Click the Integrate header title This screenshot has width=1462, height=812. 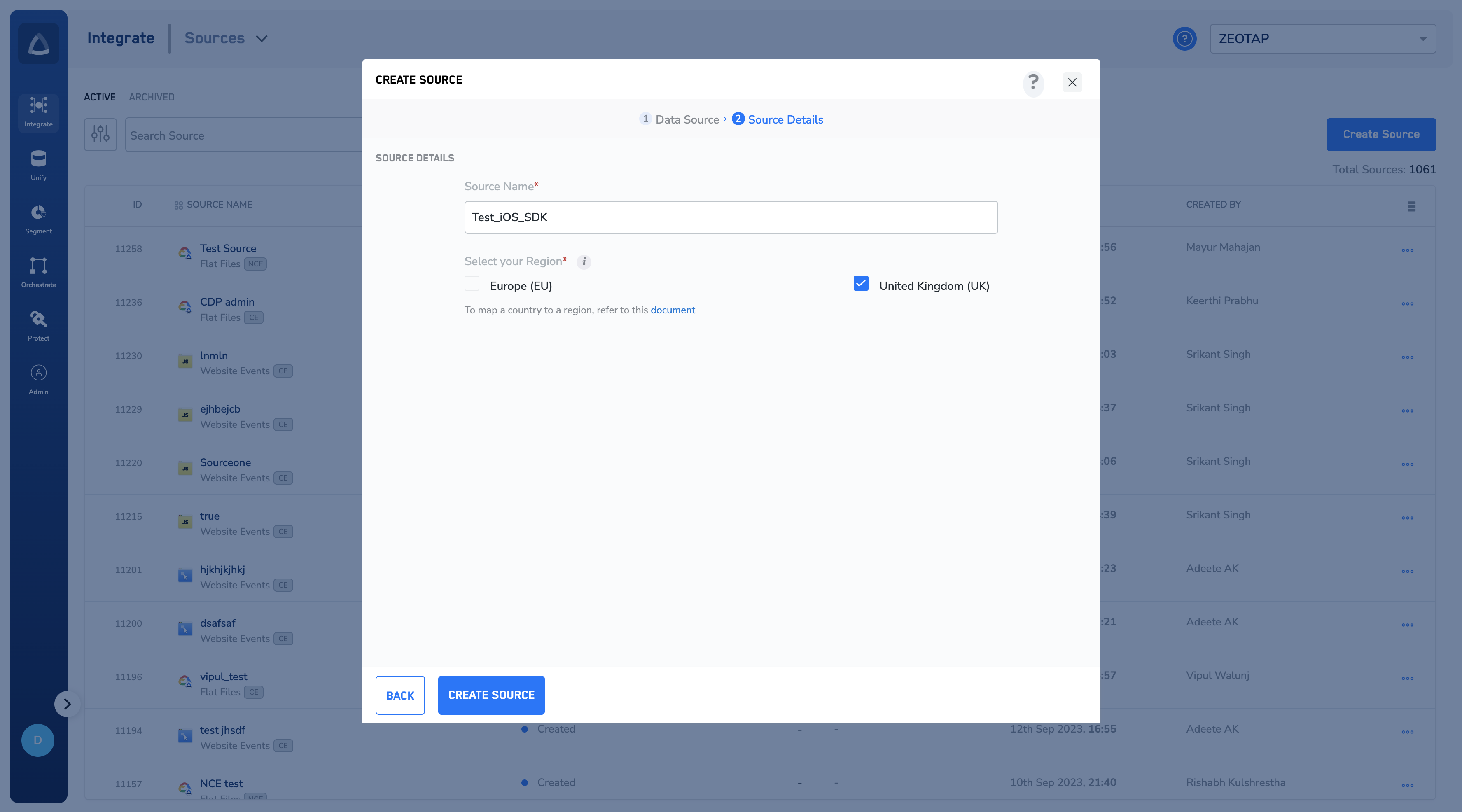pos(121,38)
